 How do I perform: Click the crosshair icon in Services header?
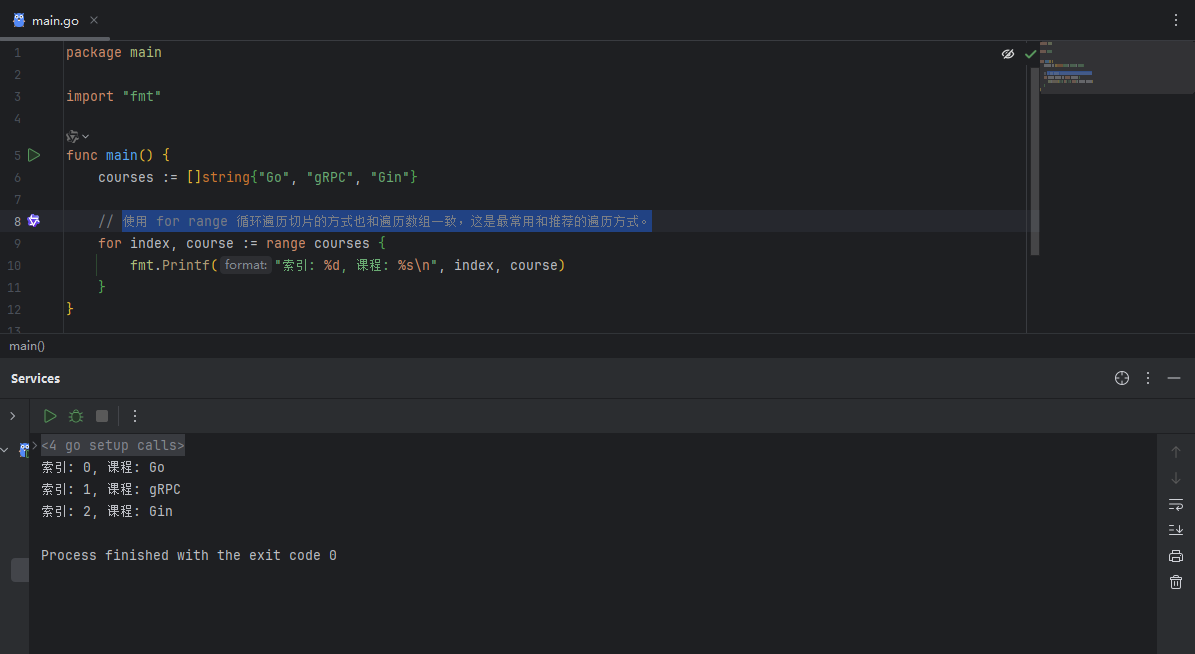pos(1122,378)
